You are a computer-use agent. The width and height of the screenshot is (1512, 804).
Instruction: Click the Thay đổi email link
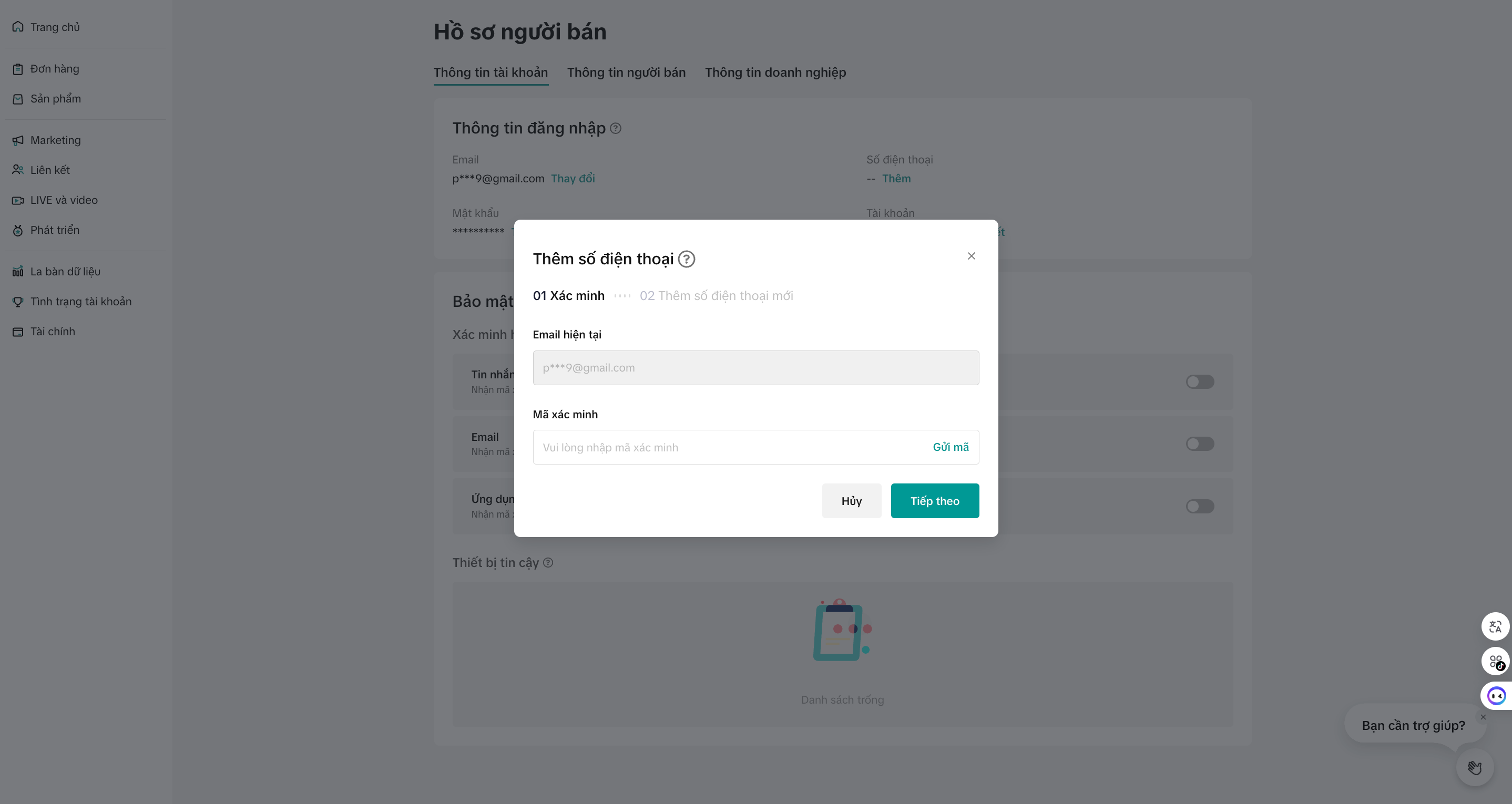coord(573,179)
